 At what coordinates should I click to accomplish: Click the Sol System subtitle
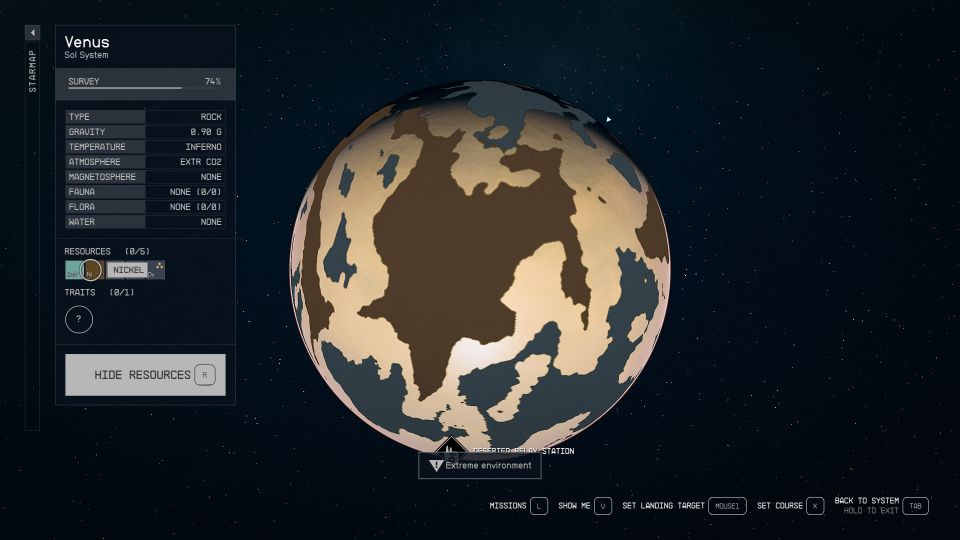pos(86,55)
